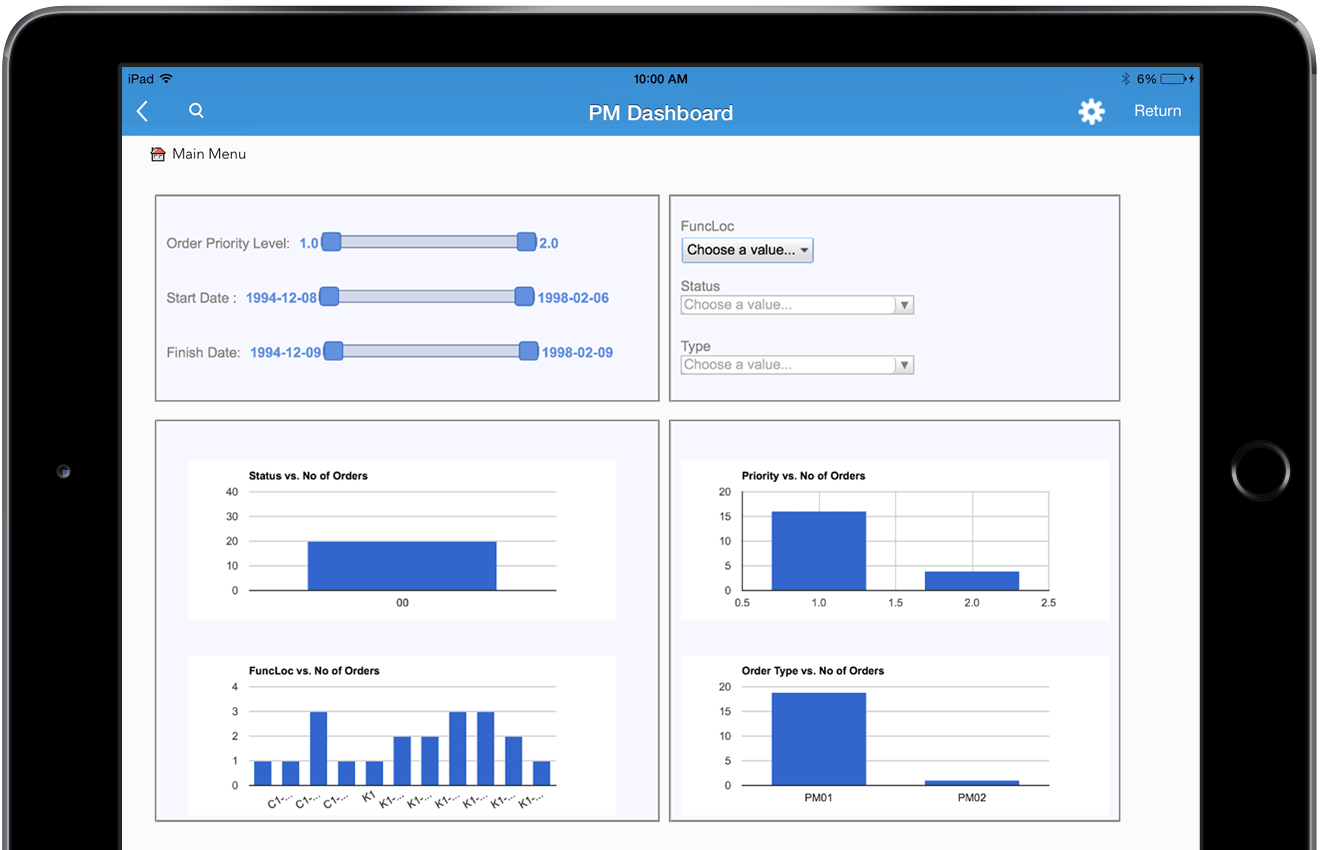Click the PM01 order type bar
This screenshot has width=1320, height=850.
818,739
